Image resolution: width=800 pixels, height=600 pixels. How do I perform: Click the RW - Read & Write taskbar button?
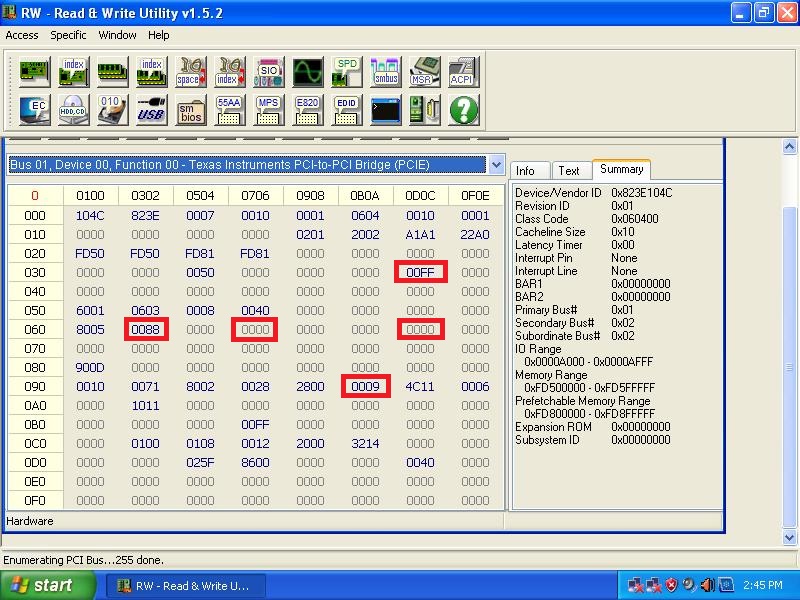[x=186, y=586]
